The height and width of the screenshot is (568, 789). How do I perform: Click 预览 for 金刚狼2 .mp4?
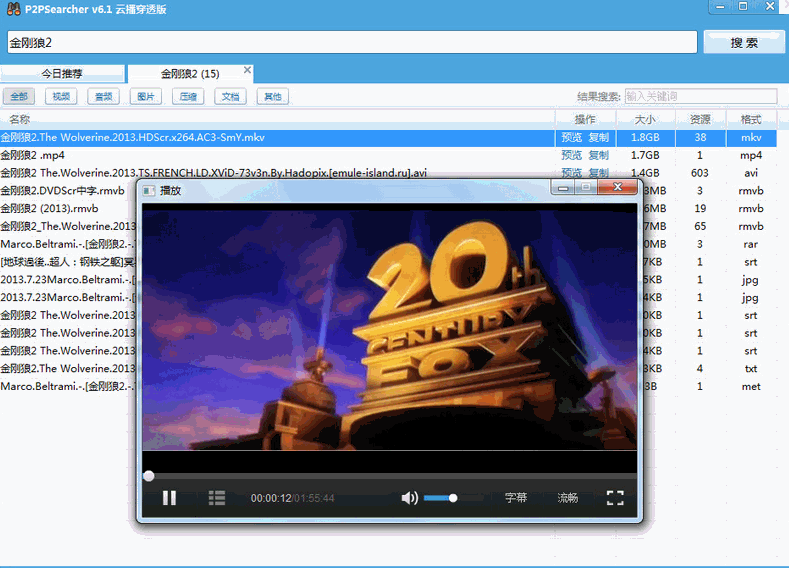click(572, 155)
